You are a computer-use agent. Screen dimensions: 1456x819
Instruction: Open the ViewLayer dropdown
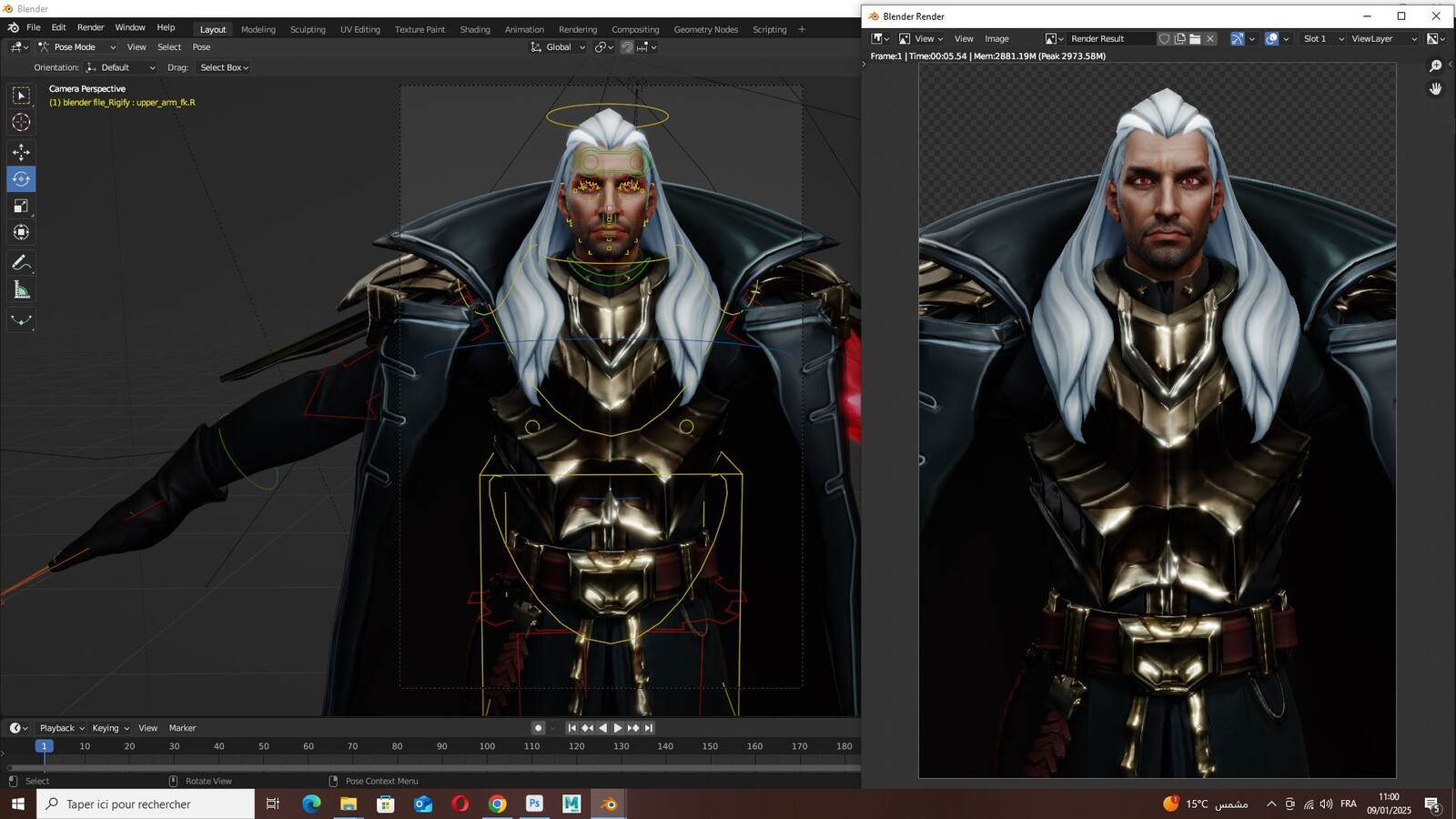[x=1383, y=38]
